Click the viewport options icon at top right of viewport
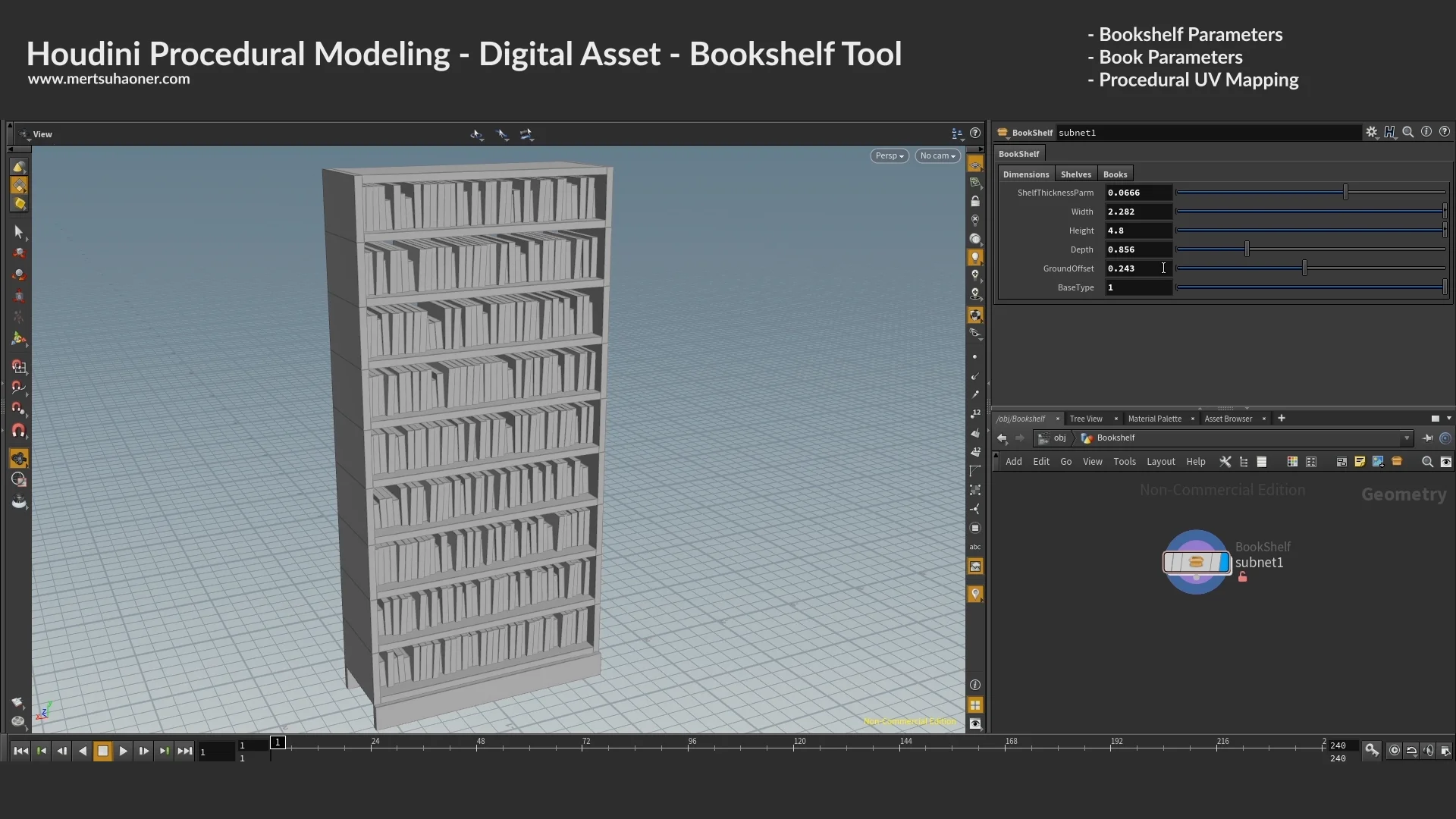The height and width of the screenshot is (819, 1456). tap(958, 133)
